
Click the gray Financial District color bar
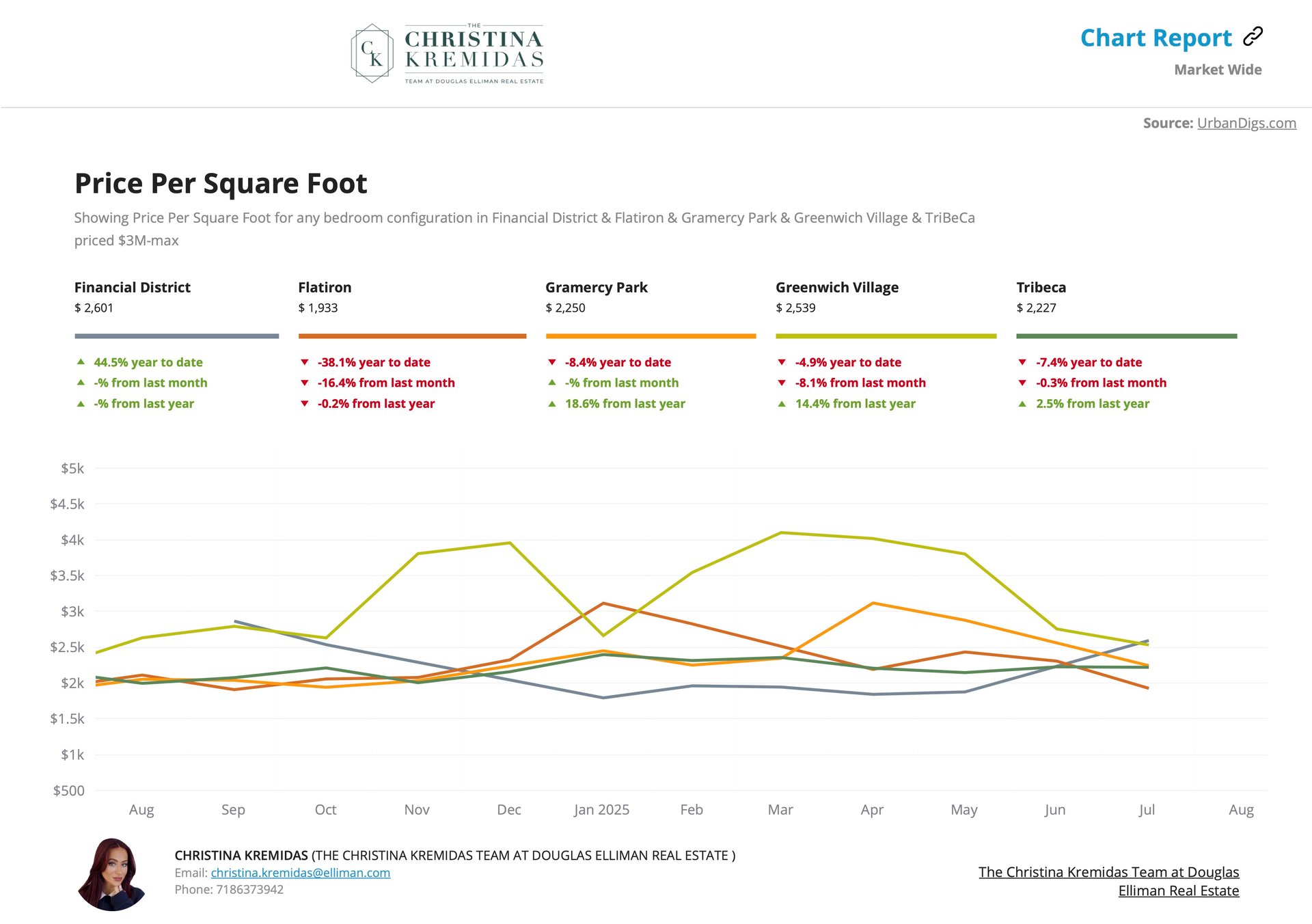tap(176, 336)
